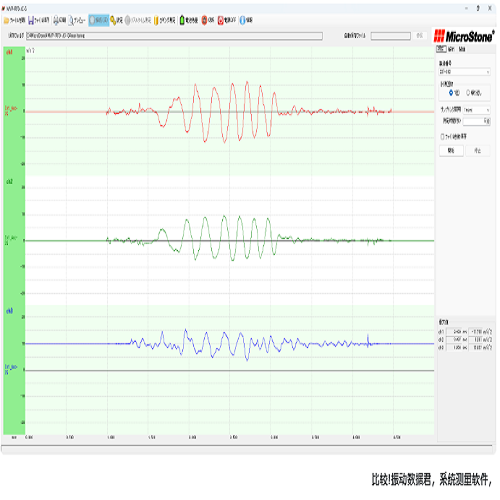Screen dimensions: 500x500
Task: Click the start button in the right panel
Action: (451, 151)
